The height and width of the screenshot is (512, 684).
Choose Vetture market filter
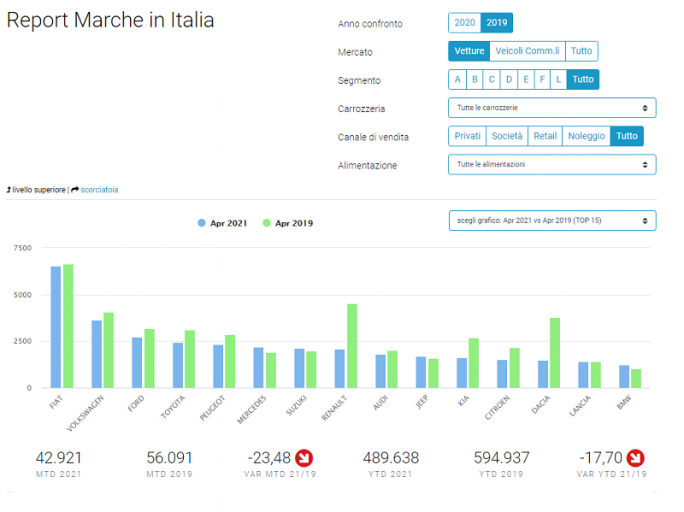[469, 51]
